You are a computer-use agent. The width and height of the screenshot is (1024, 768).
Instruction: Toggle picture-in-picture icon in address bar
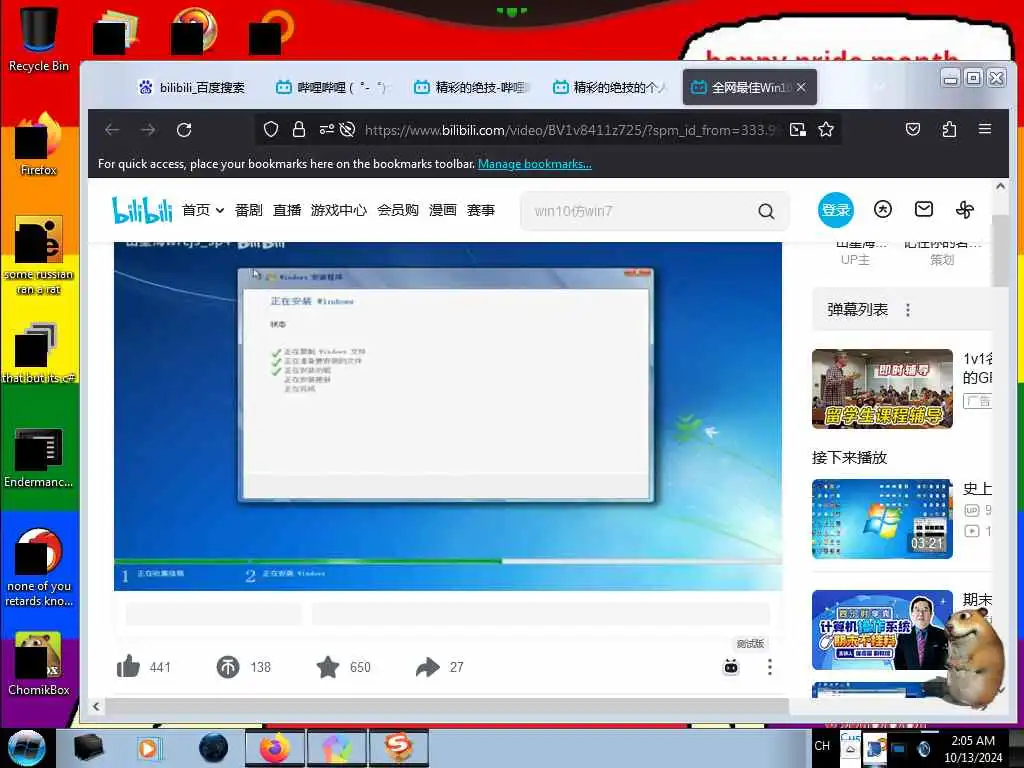click(x=798, y=129)
